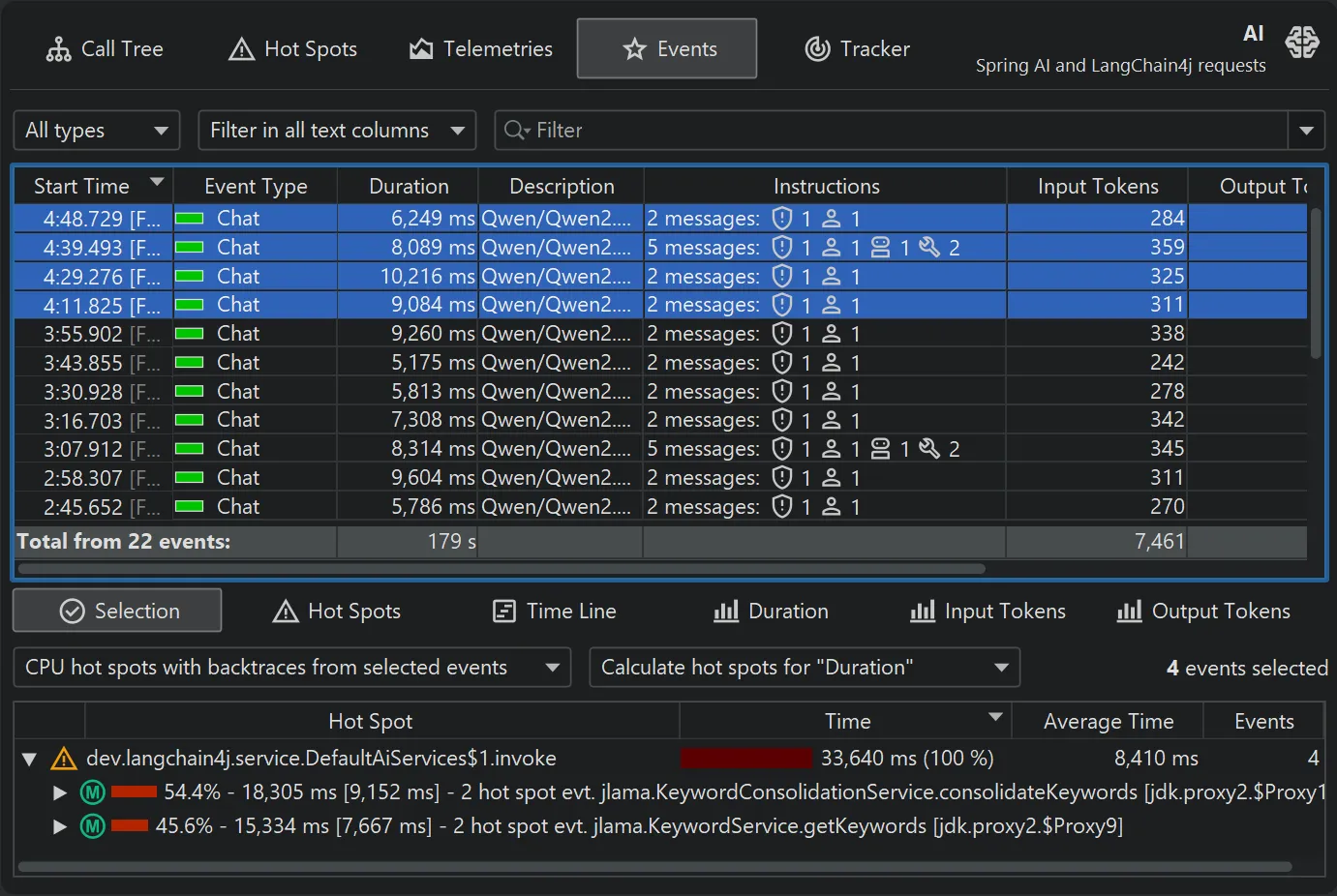1337x896 pixels.
Task: Click the 4 events selected label
Action: tap(1247, 668)
